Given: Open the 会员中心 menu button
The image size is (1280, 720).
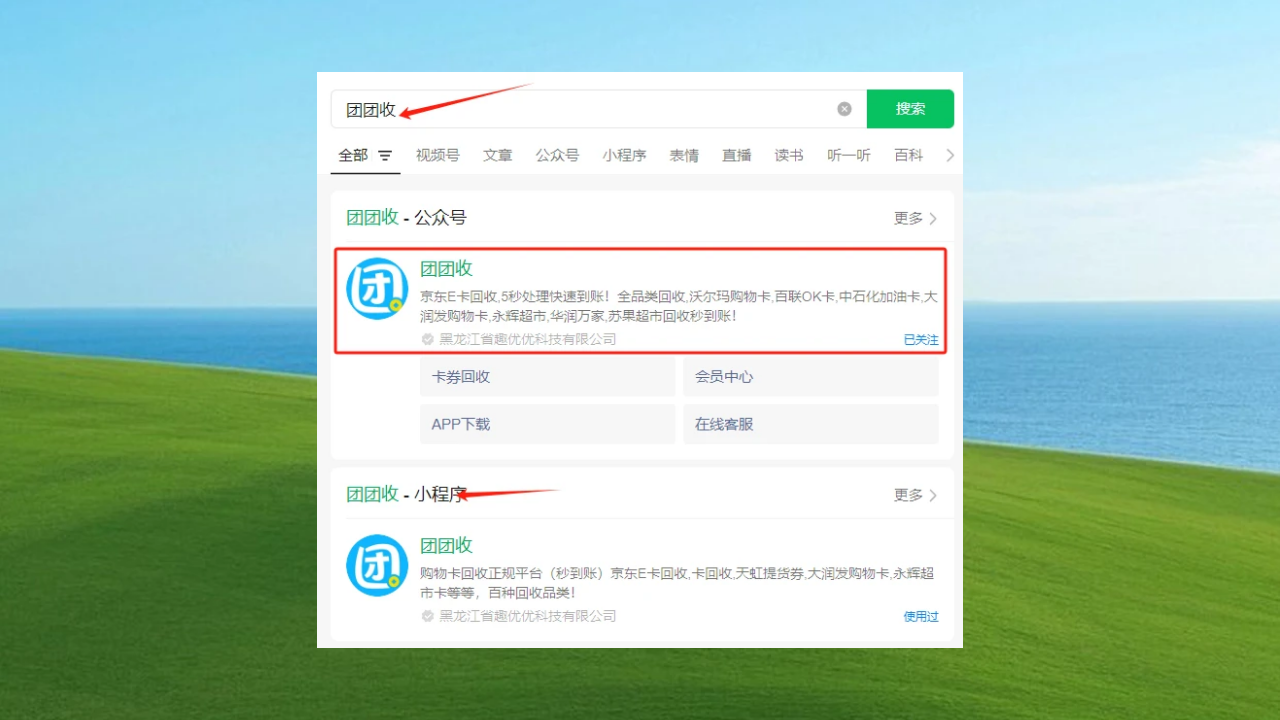Looking at the screenshot, I should pyautogui.click(x=811, y=377).
